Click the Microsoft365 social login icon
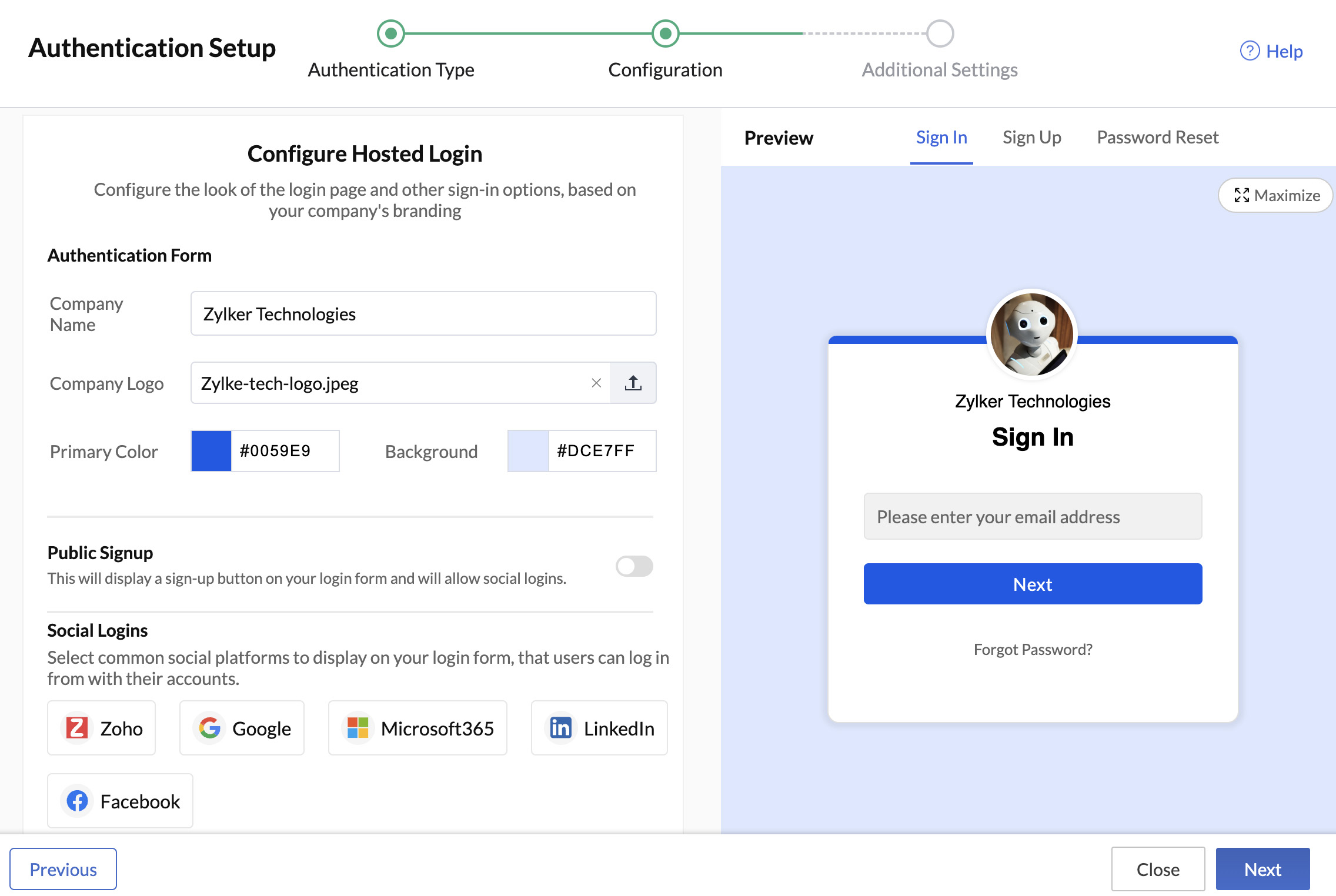1336x896 pixels. point(357,728)
